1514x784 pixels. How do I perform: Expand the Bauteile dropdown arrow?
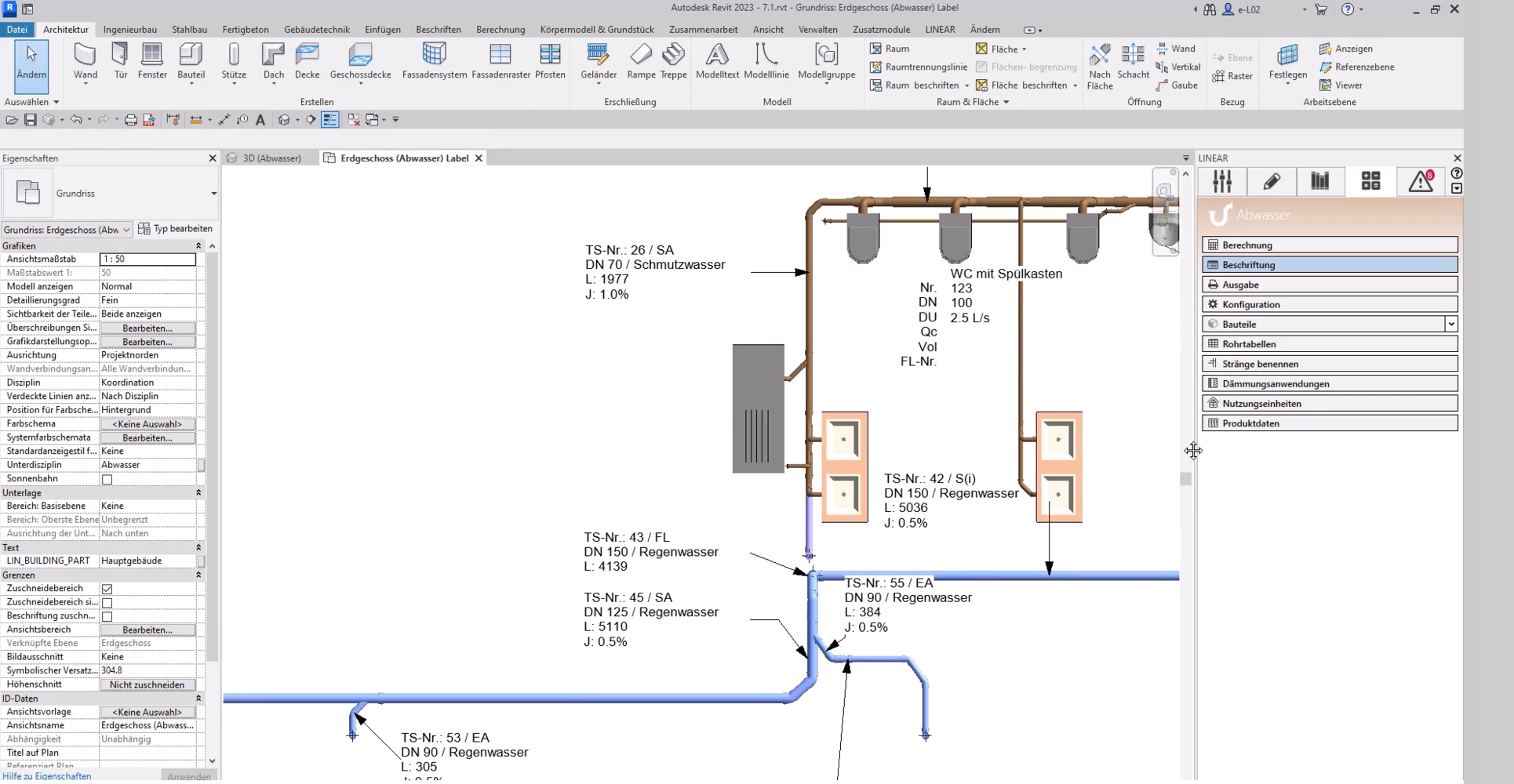pyautogui.click(x=1450, y=324)
